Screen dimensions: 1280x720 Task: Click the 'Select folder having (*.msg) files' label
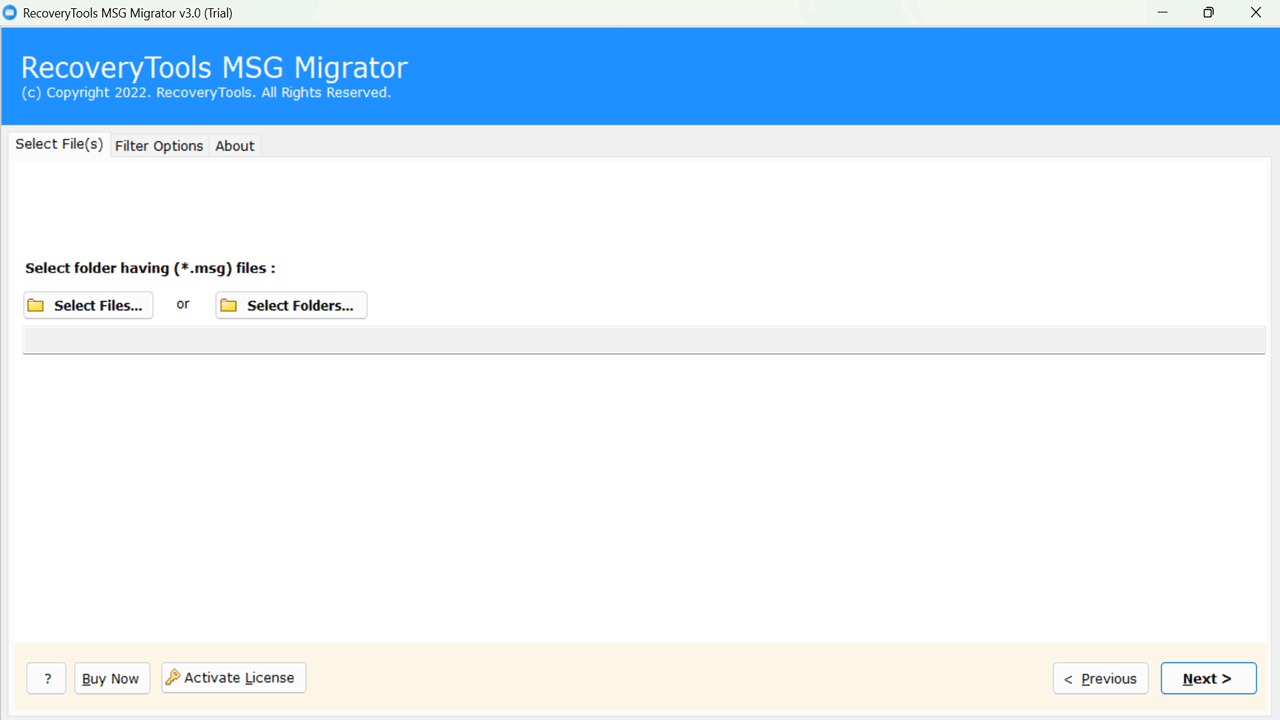point(150,268)
